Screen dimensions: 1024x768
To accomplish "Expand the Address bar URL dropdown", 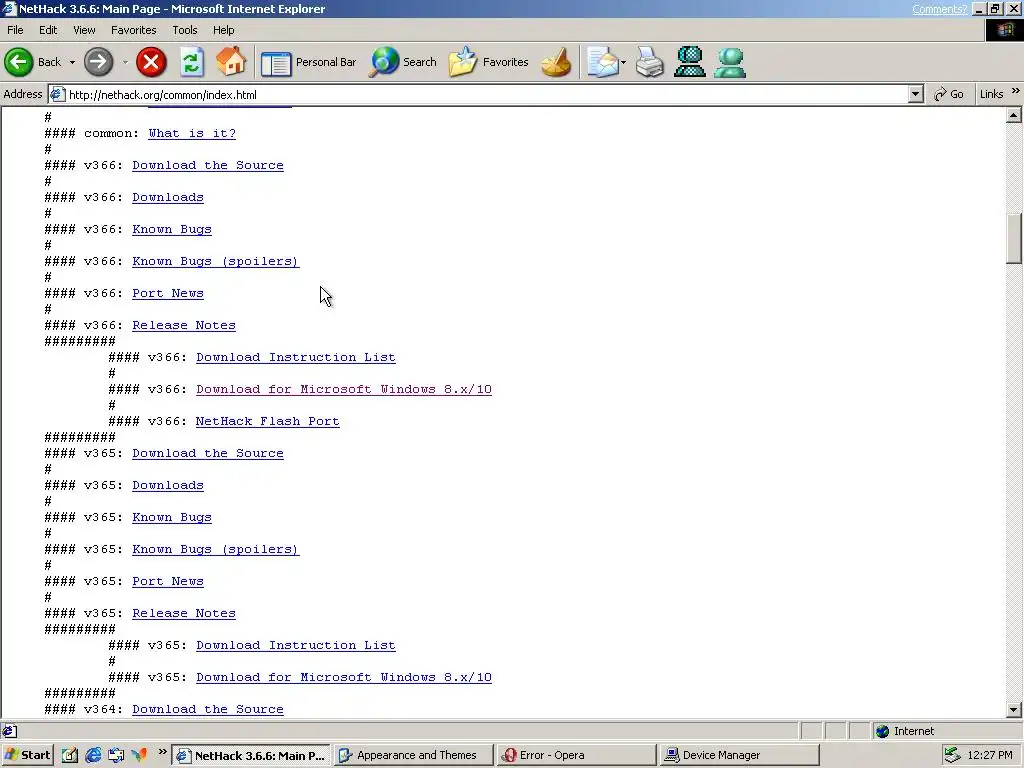I will [916, 94].
